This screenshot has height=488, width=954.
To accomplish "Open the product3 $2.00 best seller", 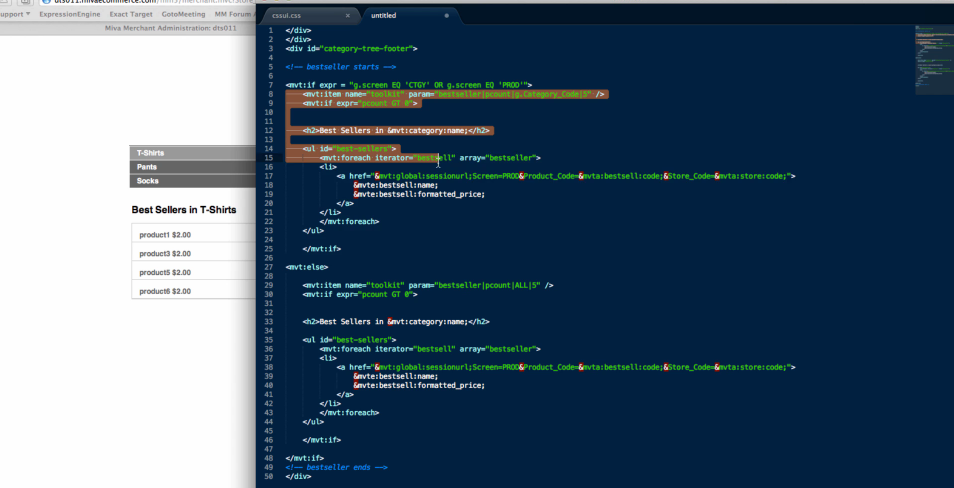I will pyautogui.click(x=165, y=254).
